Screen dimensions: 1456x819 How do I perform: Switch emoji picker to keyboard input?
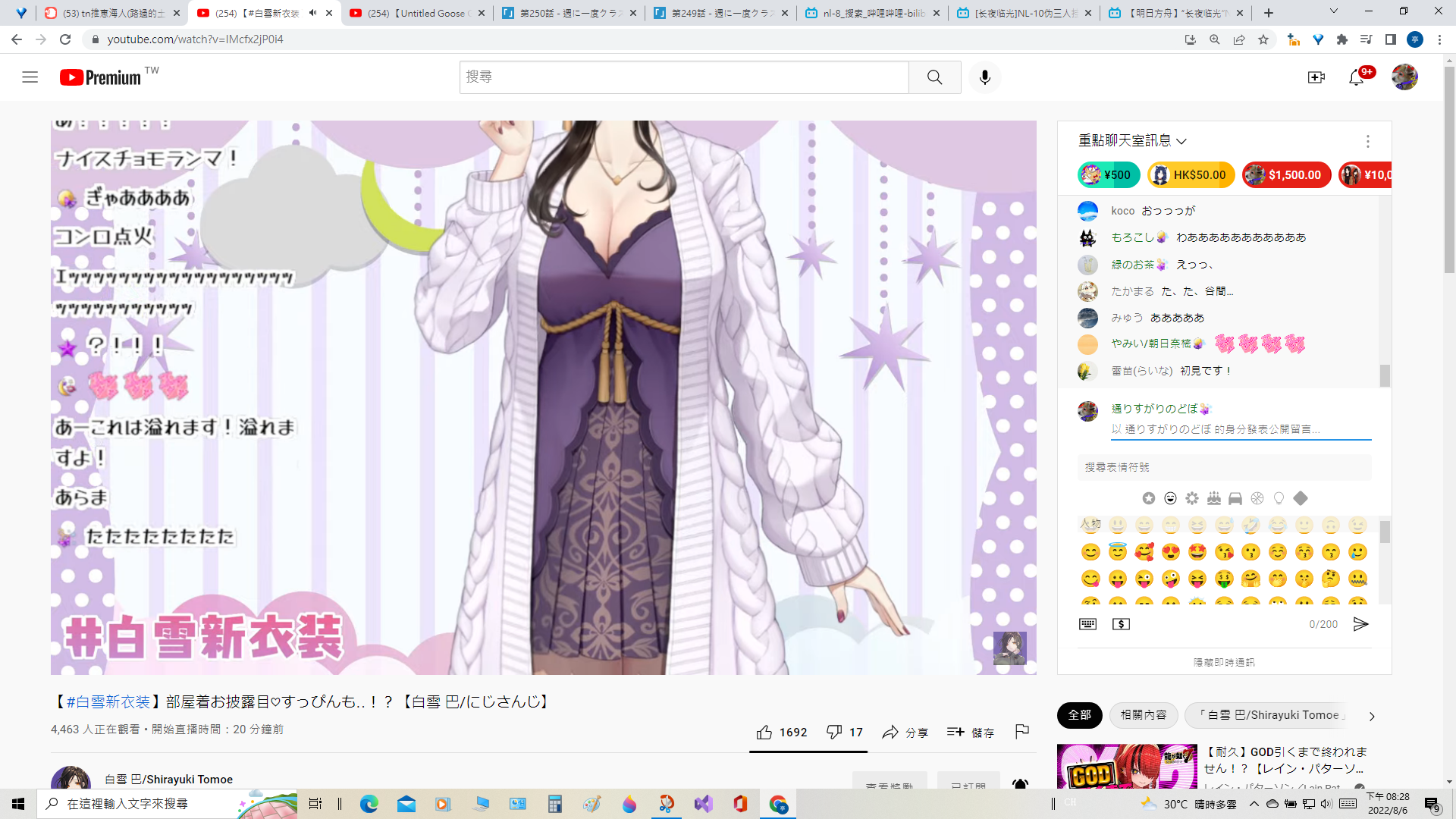click(x=1087, y=624)
